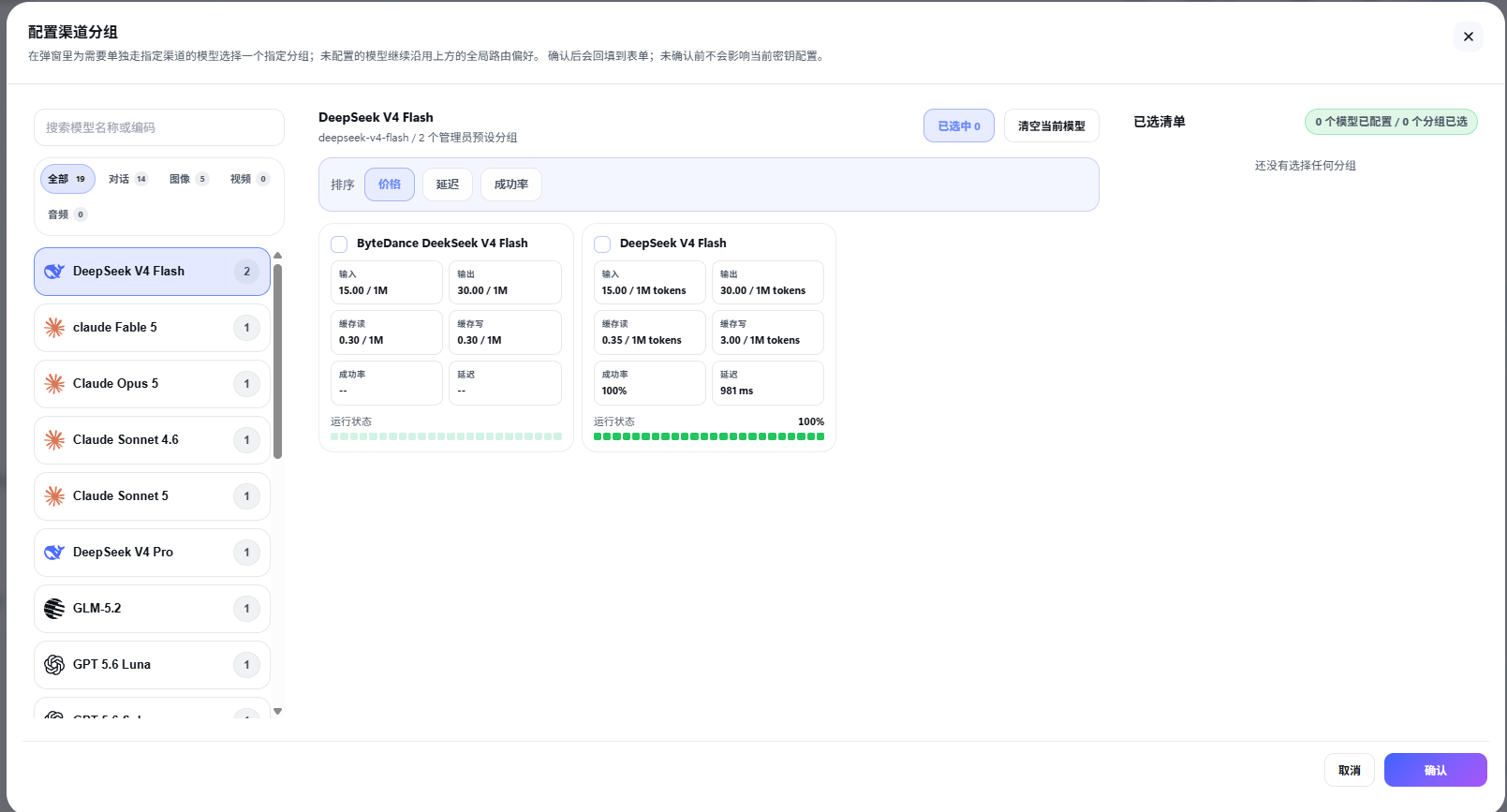Check the ByteDance DeekSeek V4 Flash checkbox
Screen dimensions: 1507x812
coord(339,244)
